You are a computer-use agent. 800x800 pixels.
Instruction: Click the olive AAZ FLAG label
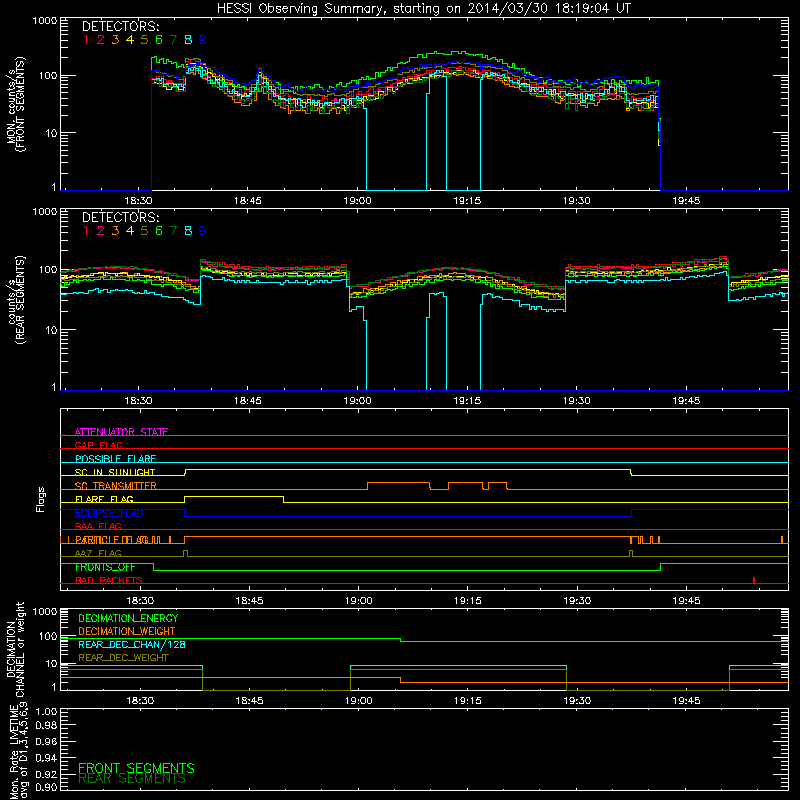click(x=98, y=553)
